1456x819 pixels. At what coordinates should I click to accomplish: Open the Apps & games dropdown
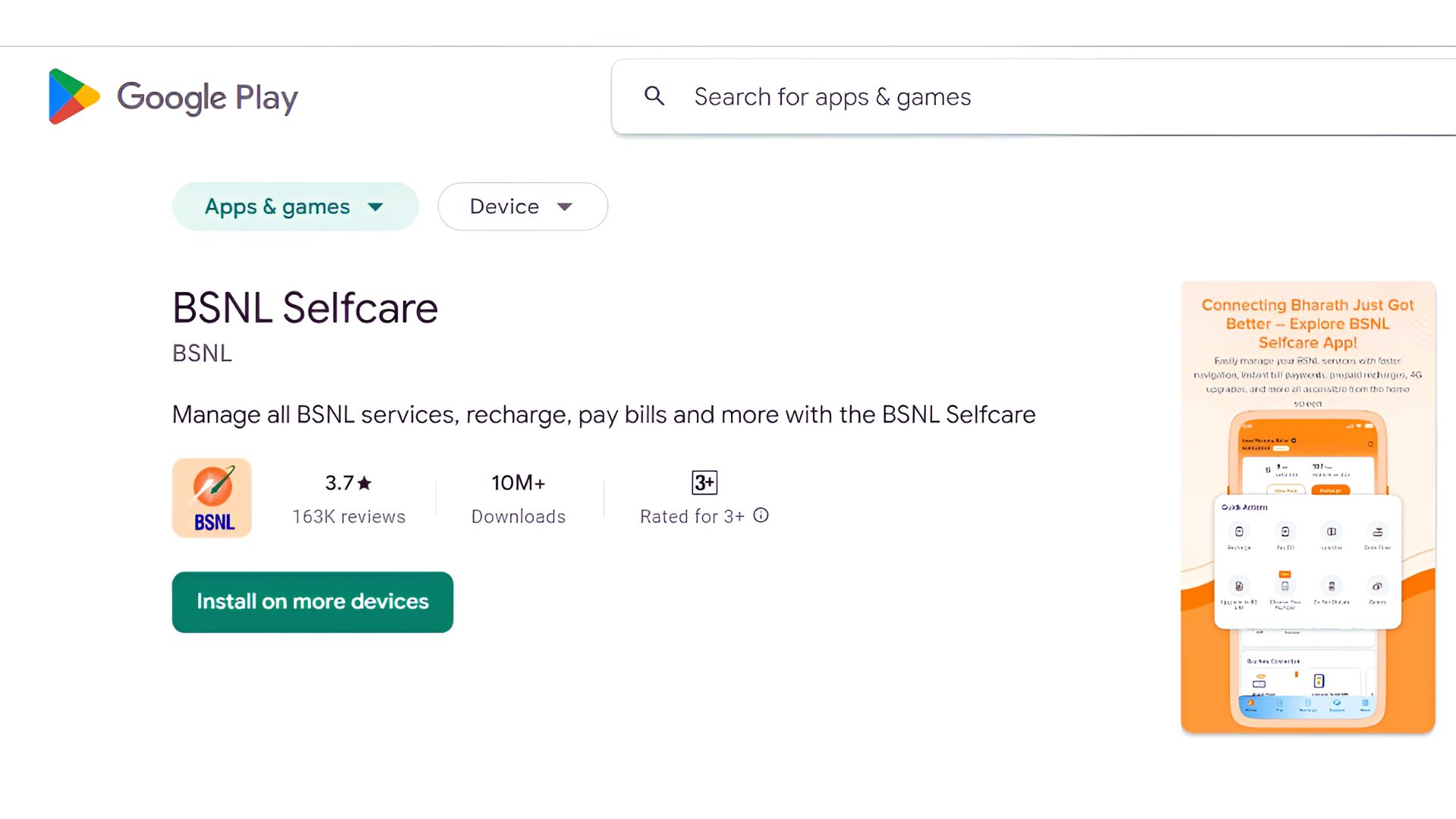[x=296, y=206]
